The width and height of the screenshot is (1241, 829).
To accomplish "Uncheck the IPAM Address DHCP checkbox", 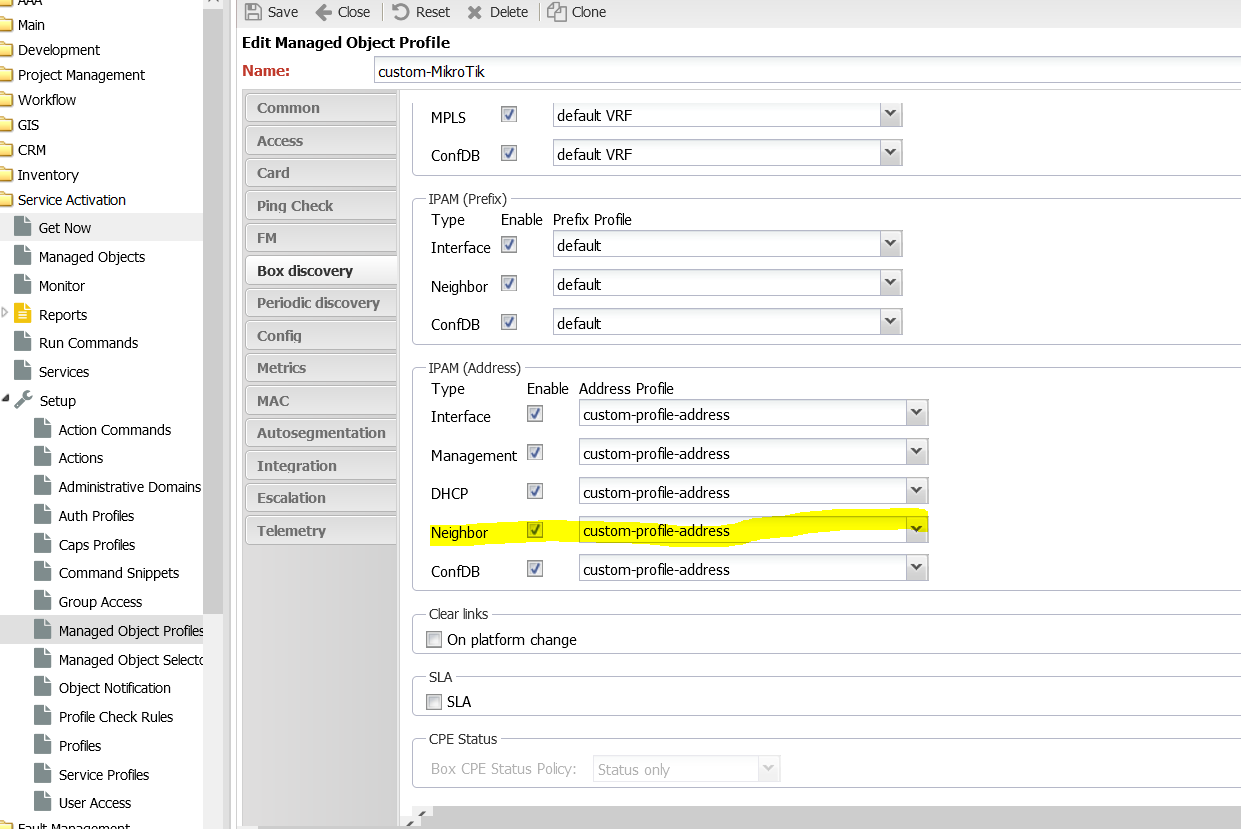I will (x=535, y=491).
